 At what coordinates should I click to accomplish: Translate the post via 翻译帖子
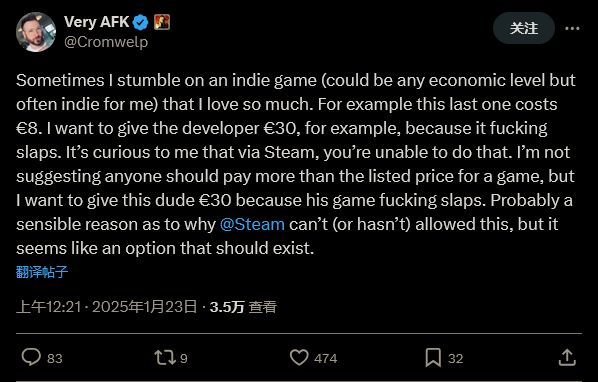(42, 272)
